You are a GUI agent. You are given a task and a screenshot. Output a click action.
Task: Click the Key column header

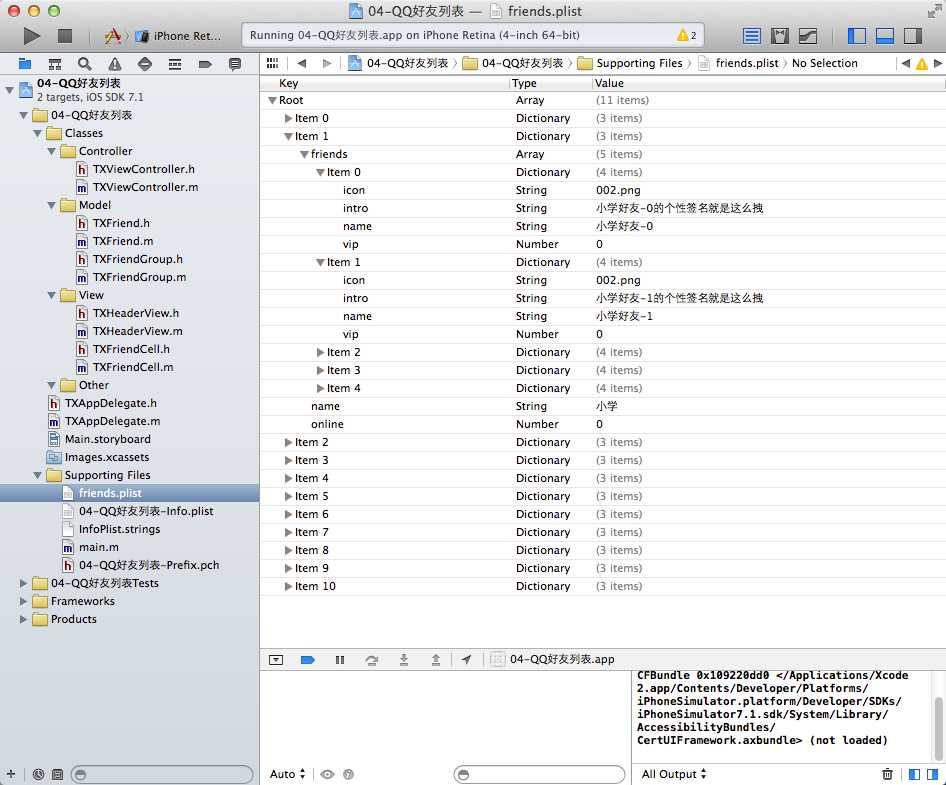[x=288, y=83]
